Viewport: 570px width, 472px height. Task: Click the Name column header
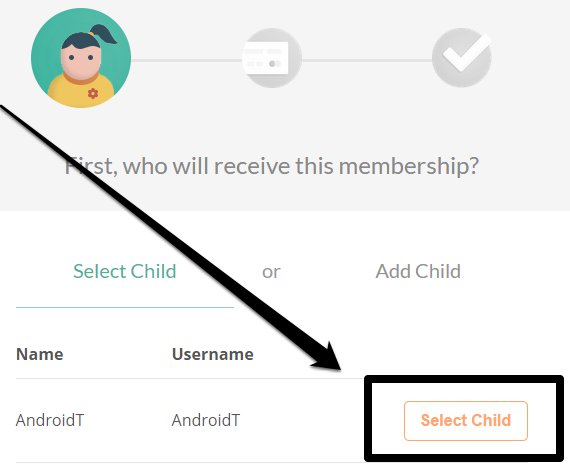click(40, 354)
